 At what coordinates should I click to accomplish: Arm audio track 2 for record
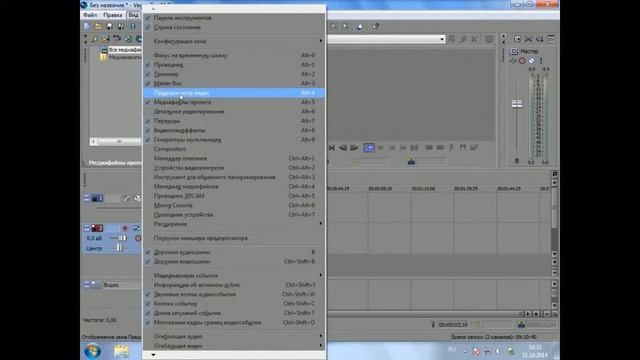(125, 228)
